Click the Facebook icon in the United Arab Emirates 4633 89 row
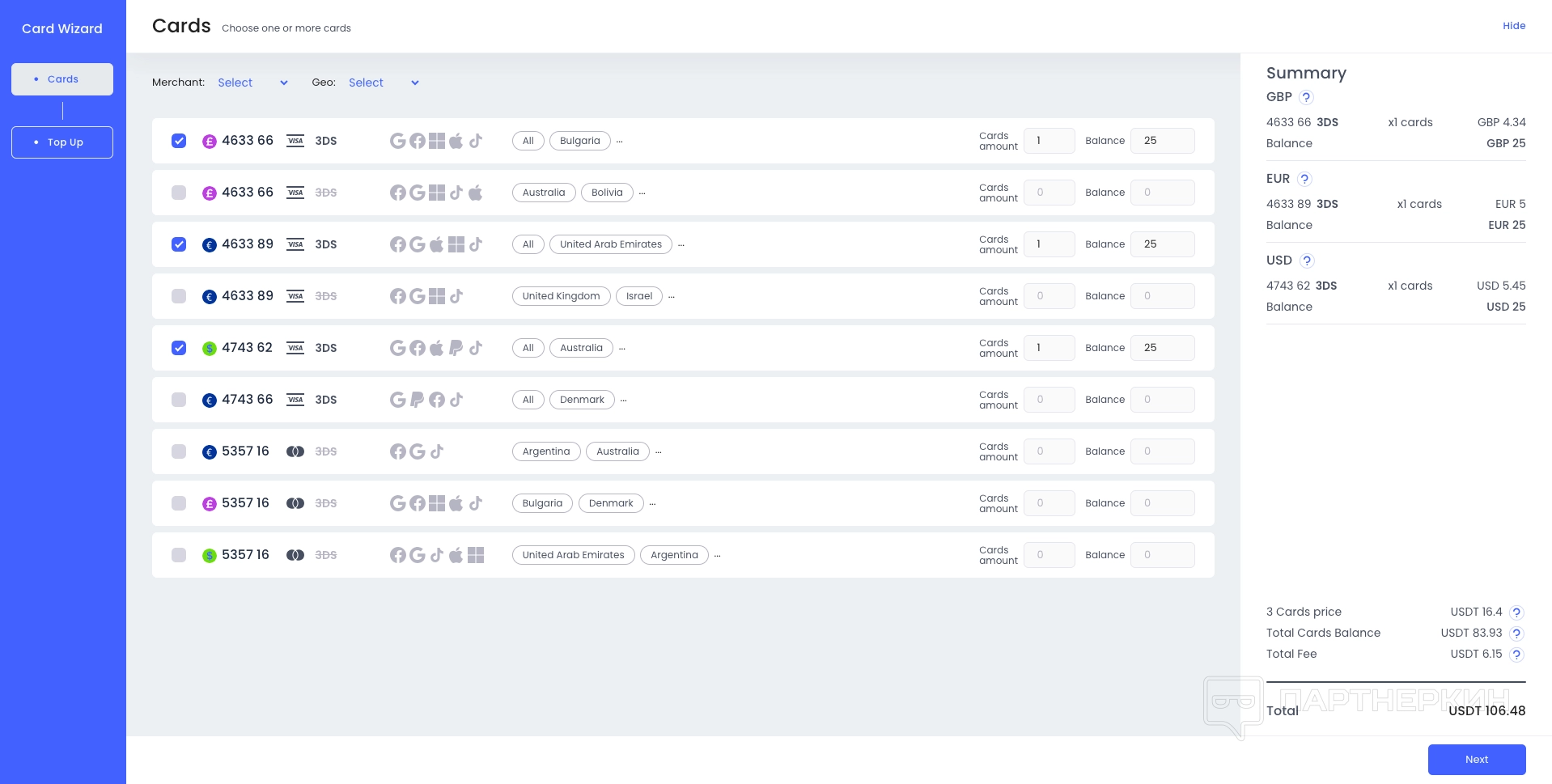1552x784 pixels. 398,244
